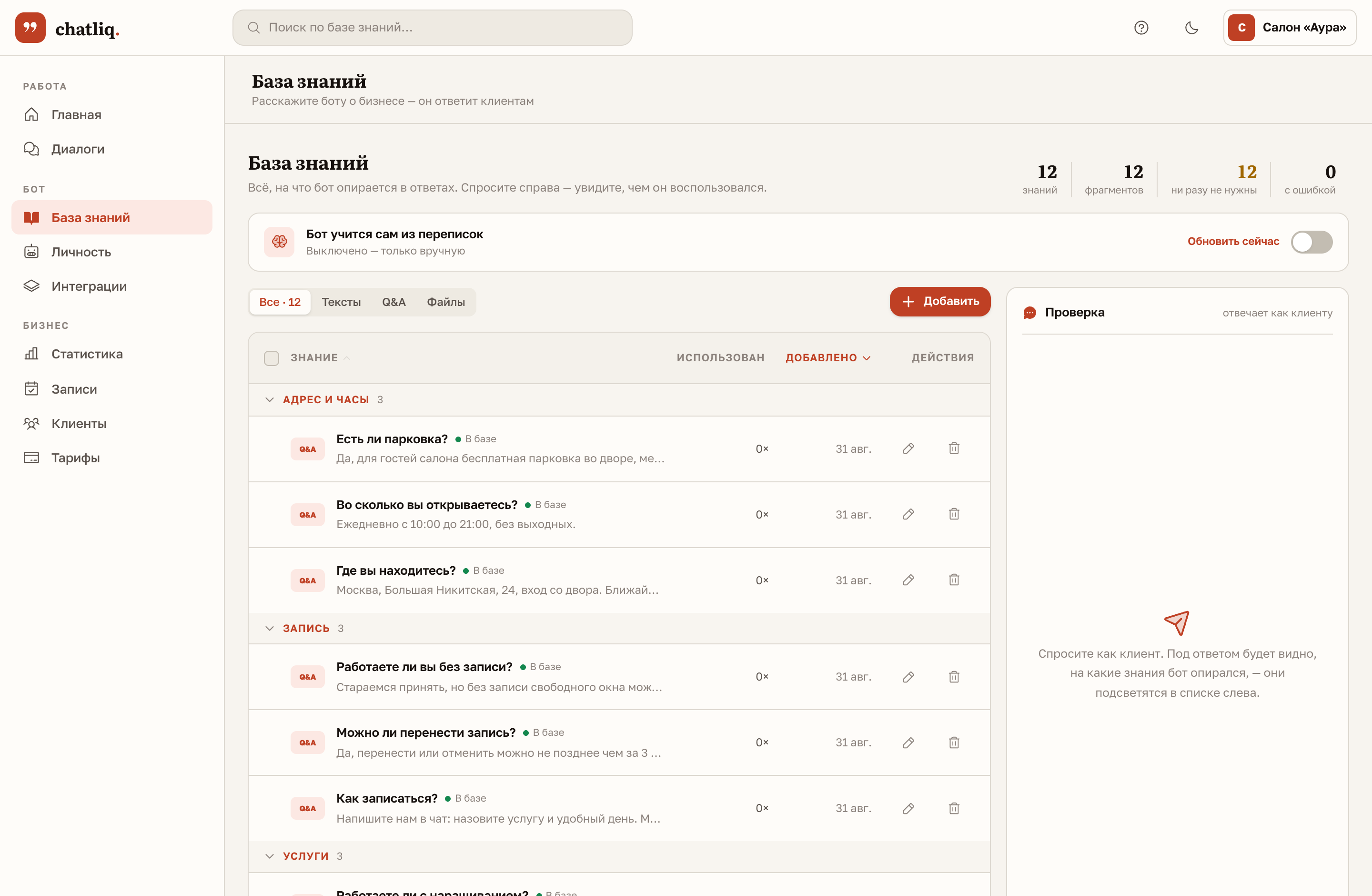
Task: Sort by the "Знание" column header
Action: click(x=320, y=358)
